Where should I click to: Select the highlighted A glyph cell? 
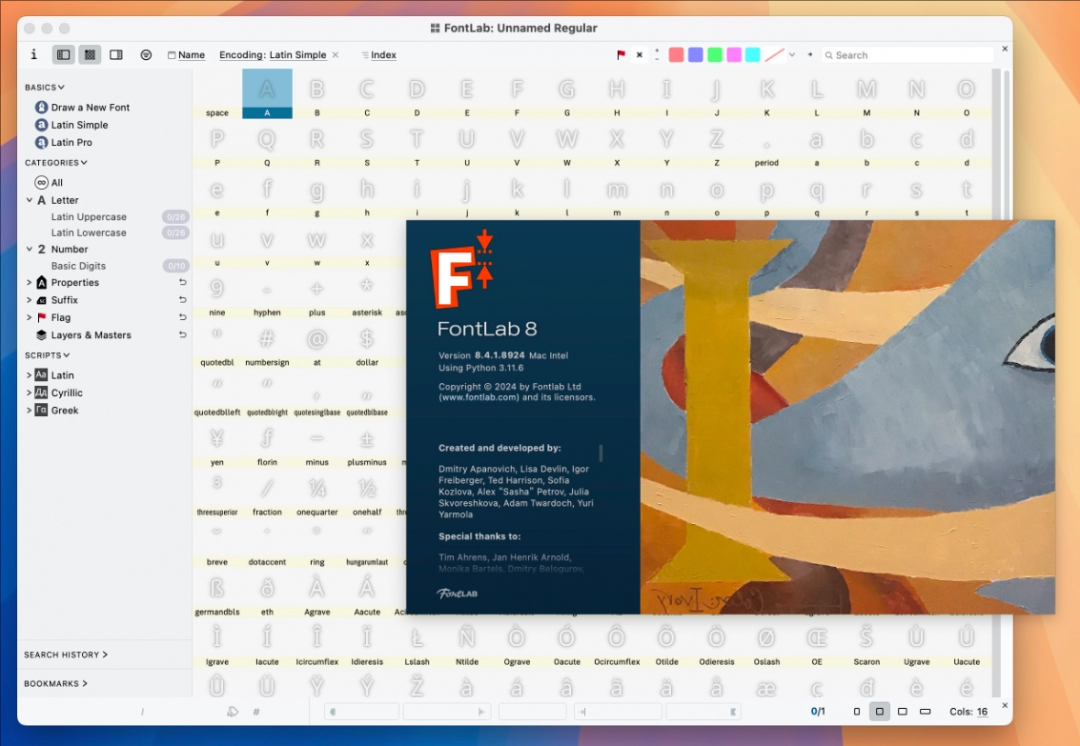click(x=267, y=94)
